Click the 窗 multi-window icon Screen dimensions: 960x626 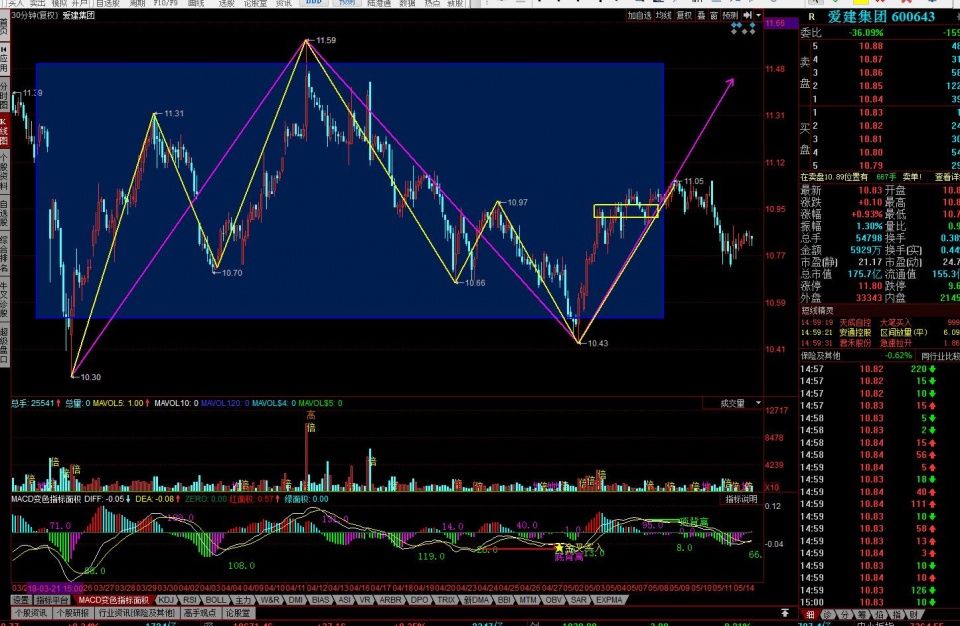[714, 16]
